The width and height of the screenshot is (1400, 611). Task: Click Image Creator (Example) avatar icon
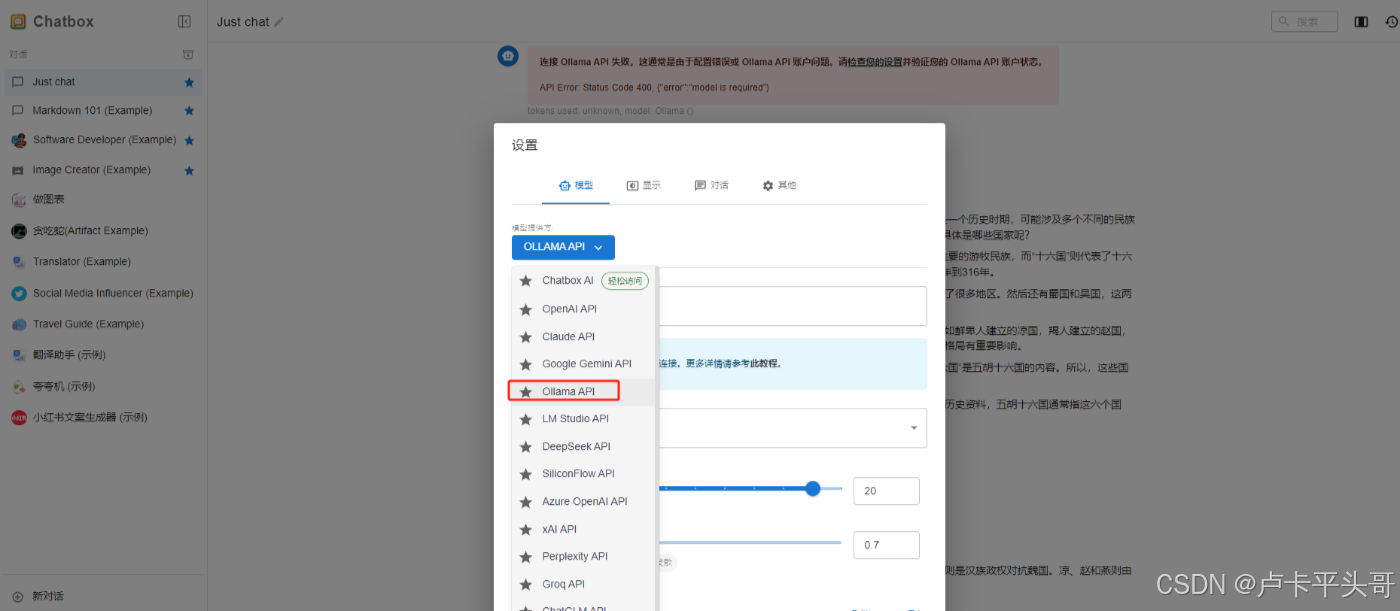tap(18, 170)
